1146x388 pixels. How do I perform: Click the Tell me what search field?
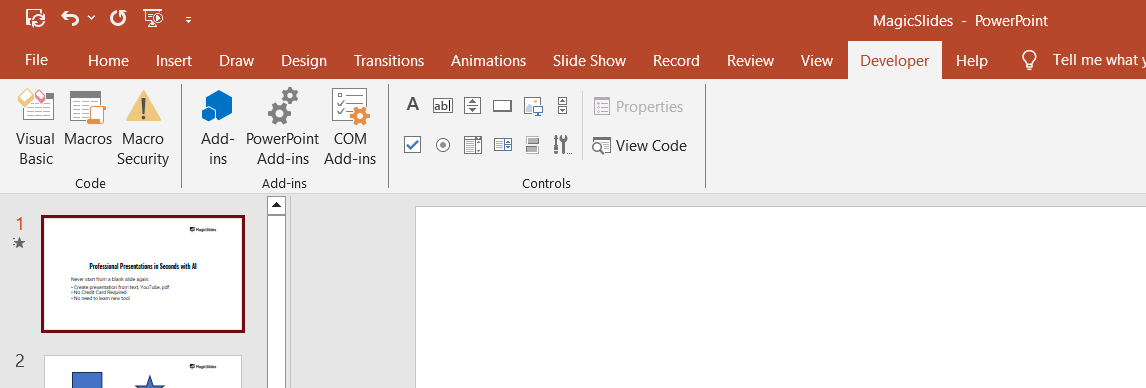coord(1098,60)
